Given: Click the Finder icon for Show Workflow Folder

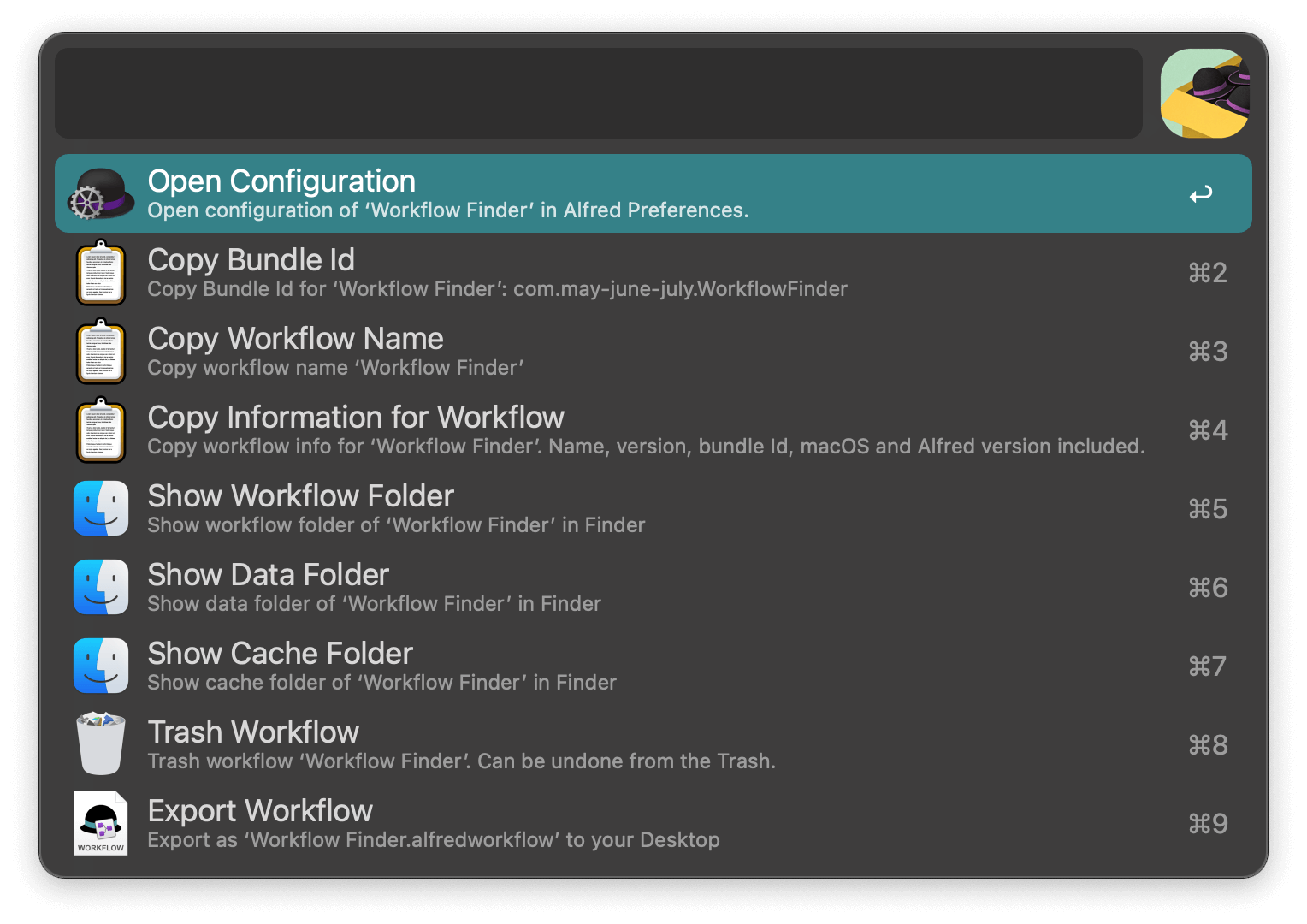Looking at the screenshot, I should (x=101, y=508).
